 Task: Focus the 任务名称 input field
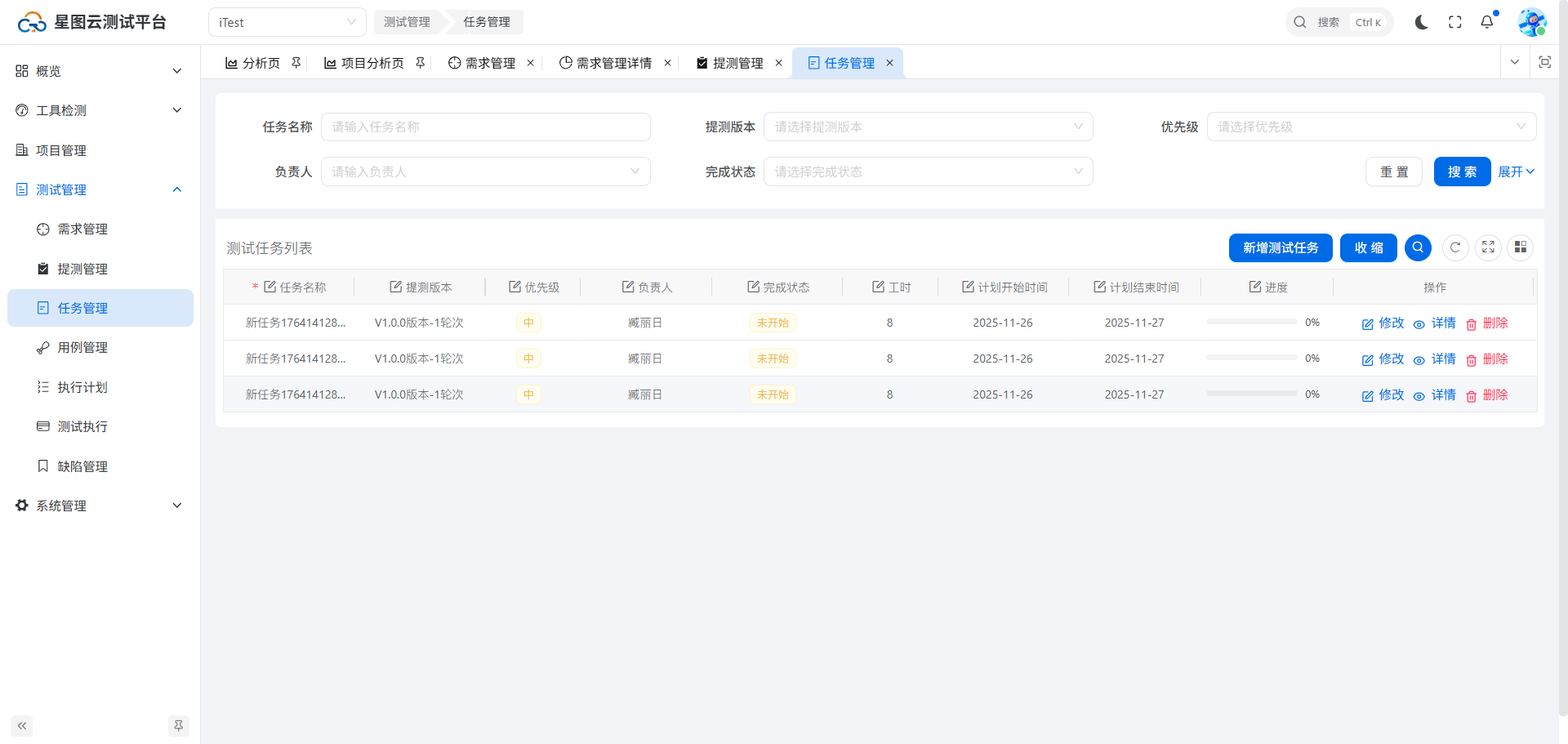point(485,127)
